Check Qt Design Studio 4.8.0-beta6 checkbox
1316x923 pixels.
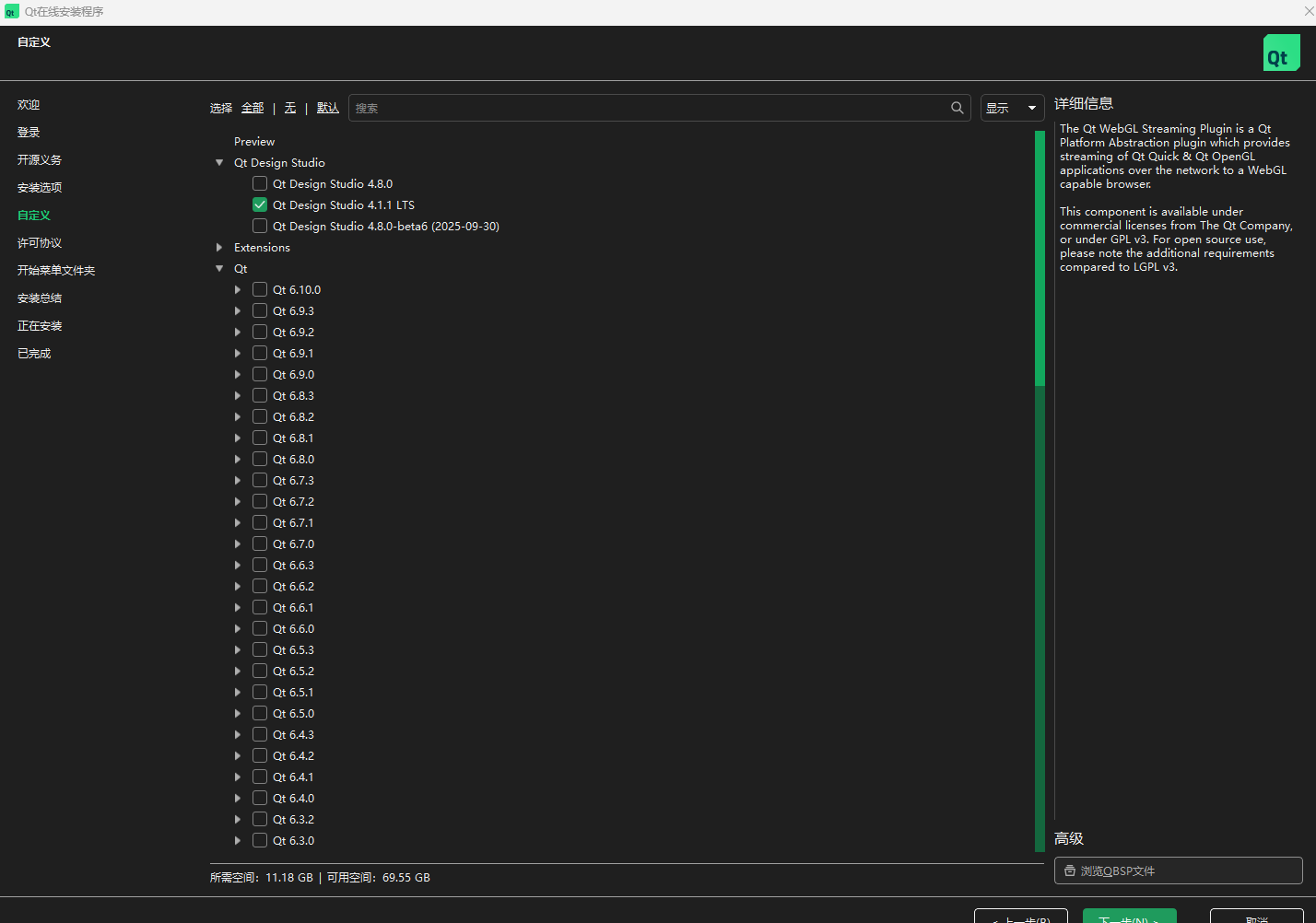260,226
